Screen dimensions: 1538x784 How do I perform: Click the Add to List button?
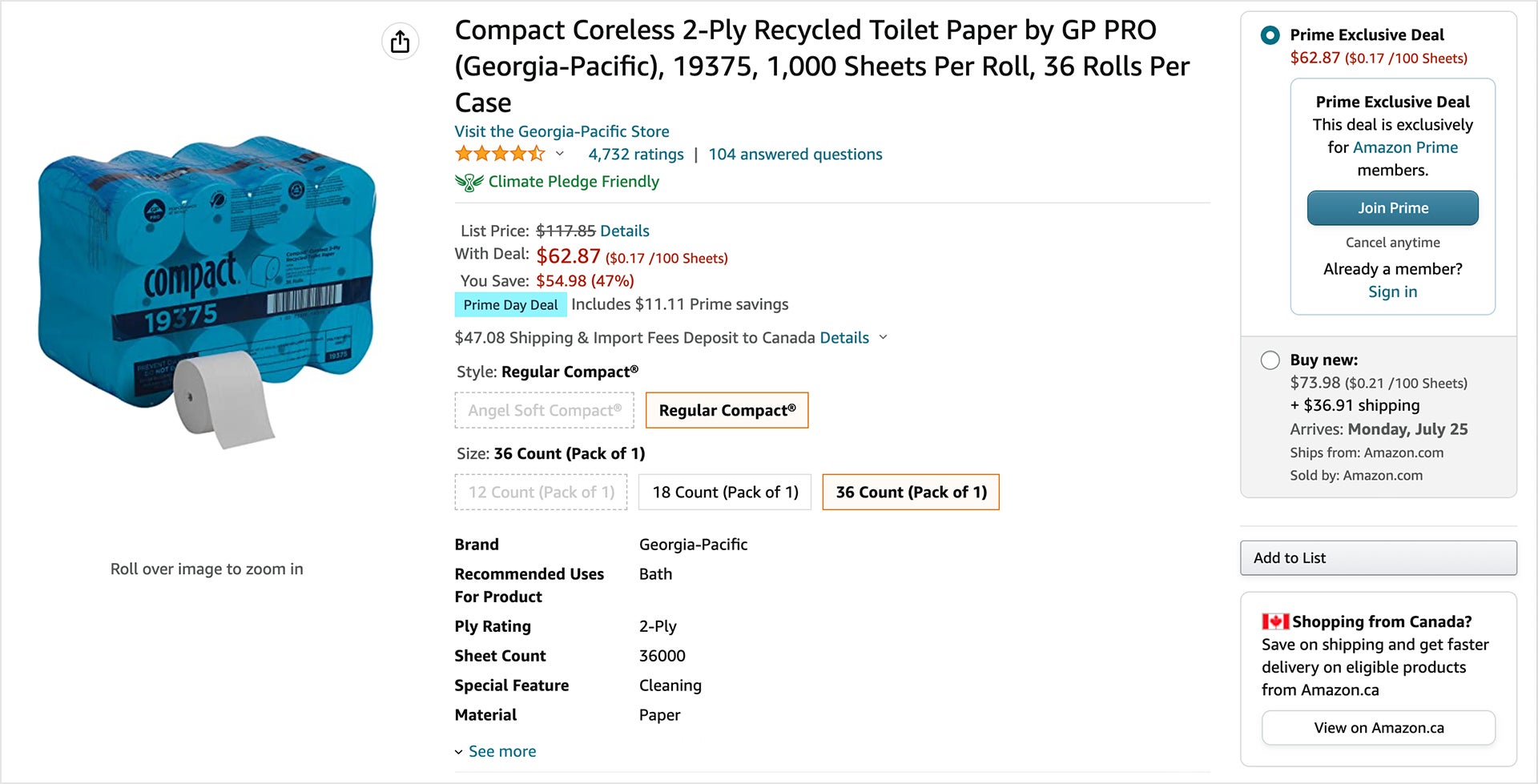click(x=1377, y=557)
